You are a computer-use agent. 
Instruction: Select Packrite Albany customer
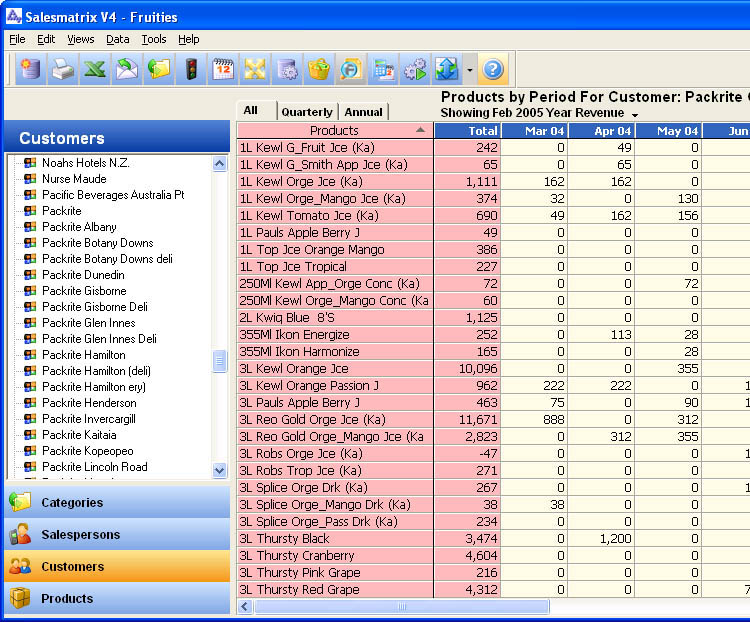point(79,227)
